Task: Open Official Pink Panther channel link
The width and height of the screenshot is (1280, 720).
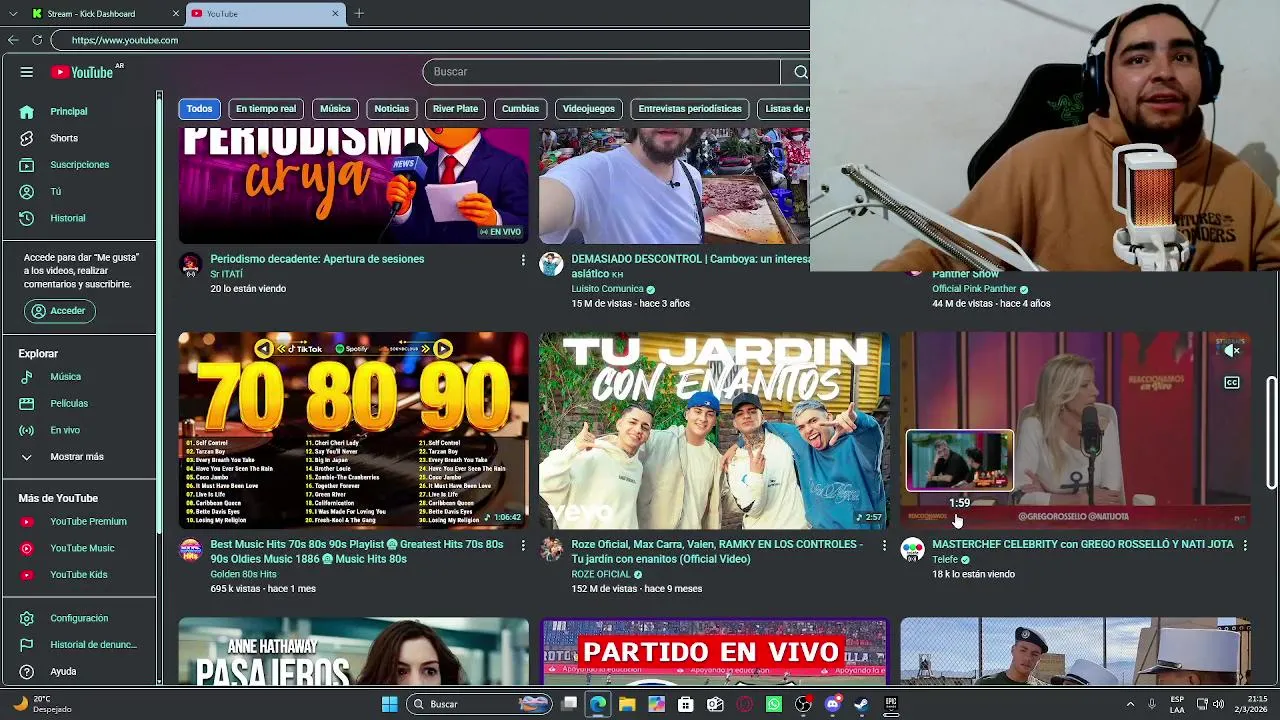Action: pyautogui.click(x=974, y=289)
